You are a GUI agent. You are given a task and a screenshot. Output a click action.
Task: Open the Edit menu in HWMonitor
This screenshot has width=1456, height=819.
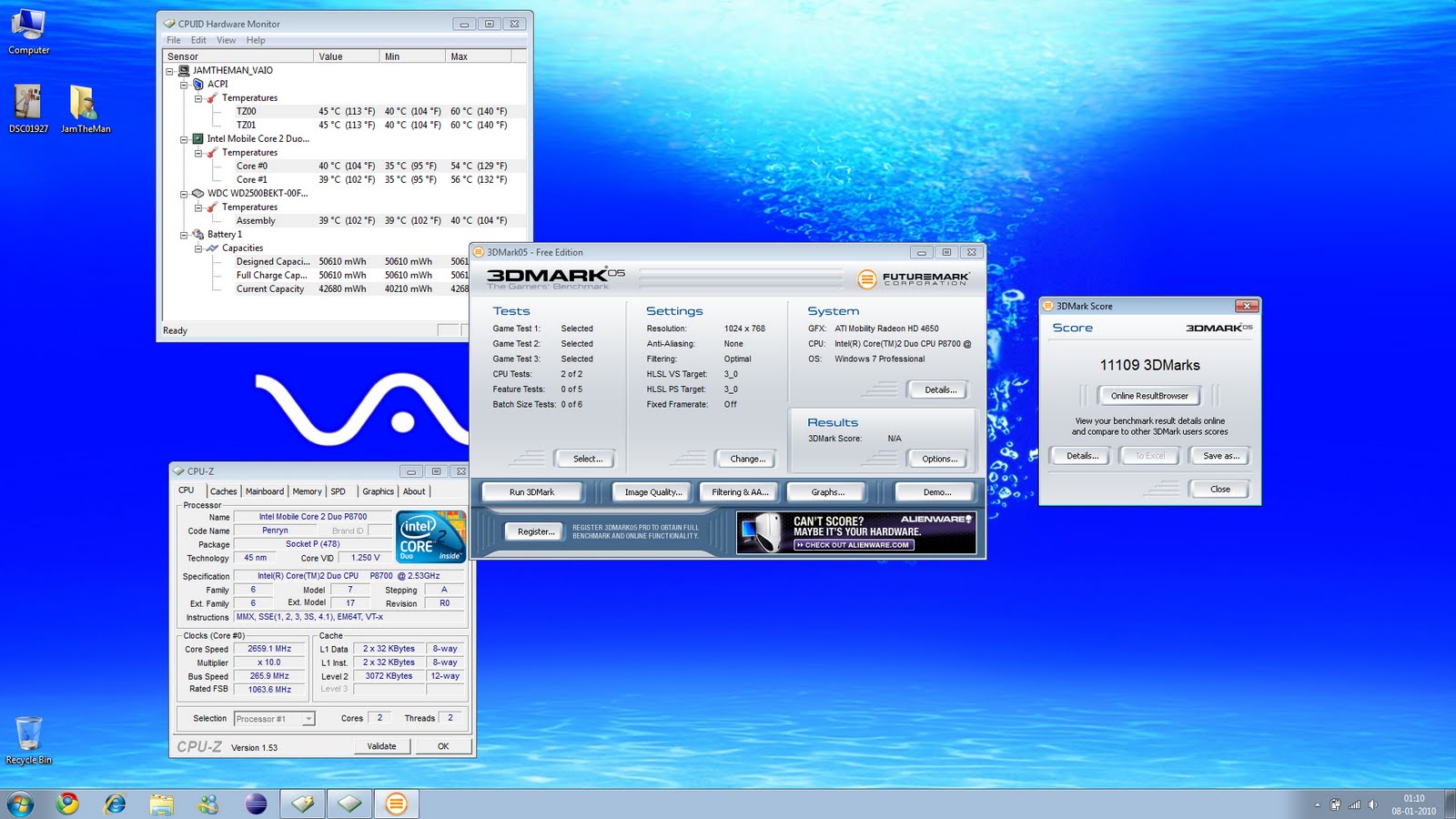pyautogui.click(x=198, y=40)
